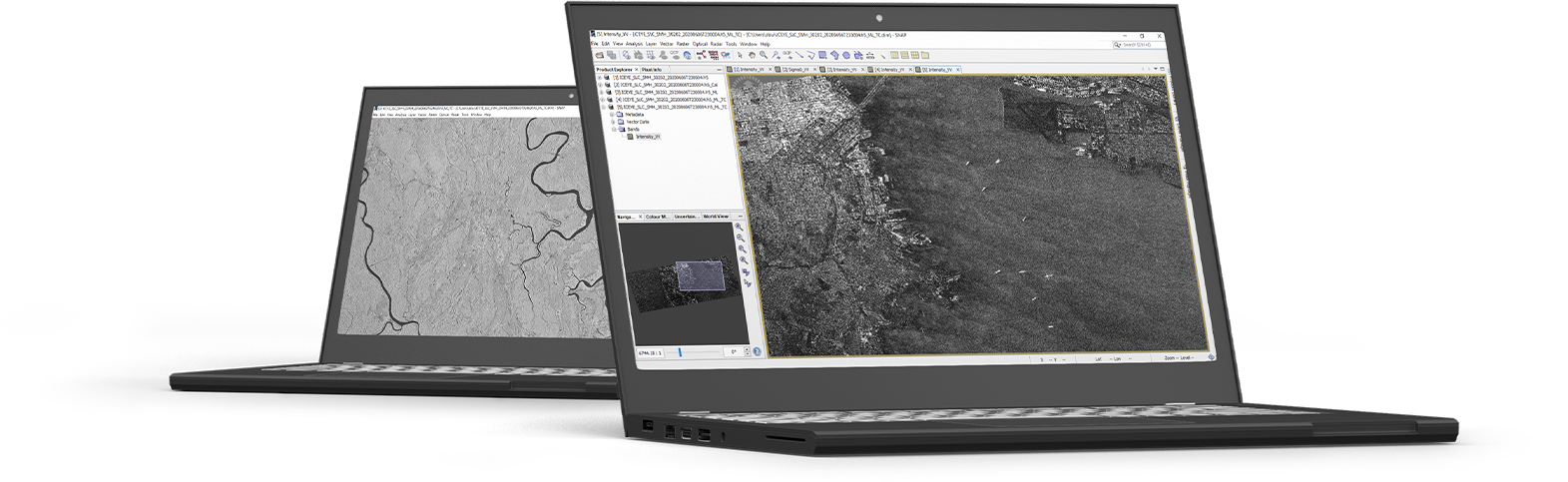The height and width of the screenshot is (482, 1568).
Task: Click the Search input field
Action: (1141, 44)
